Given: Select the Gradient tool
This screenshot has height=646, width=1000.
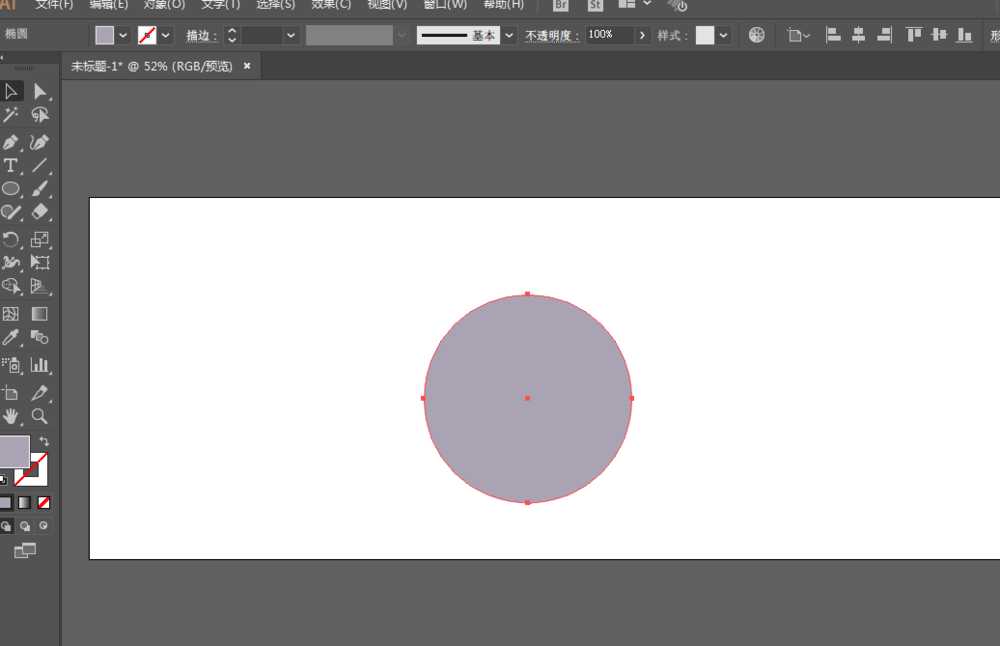Looking at the screenshot, I should [40, 314].
